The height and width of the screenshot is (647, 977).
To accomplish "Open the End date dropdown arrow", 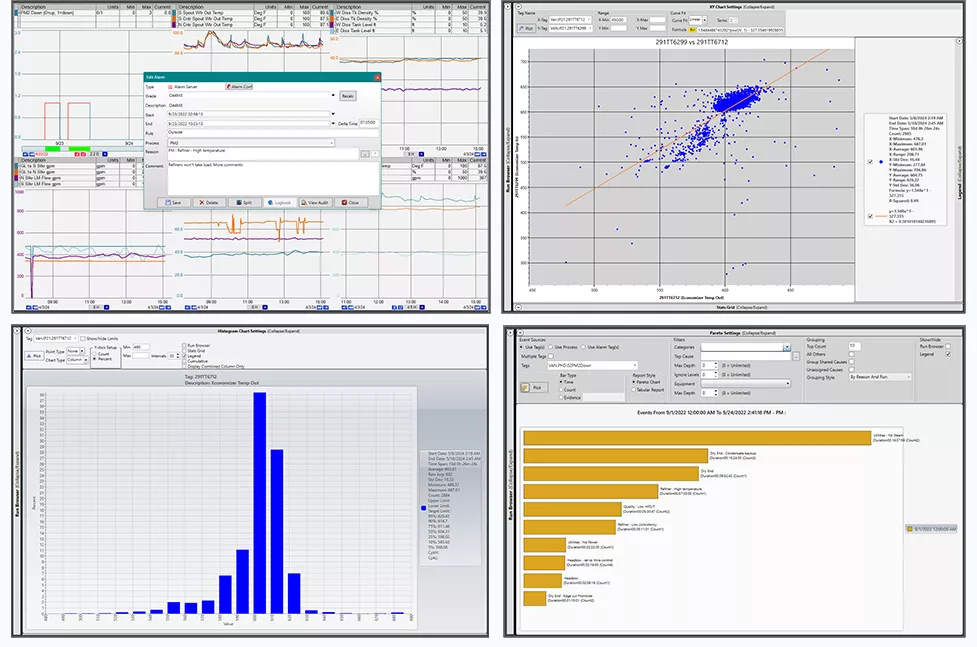I will tap(333, 123).
